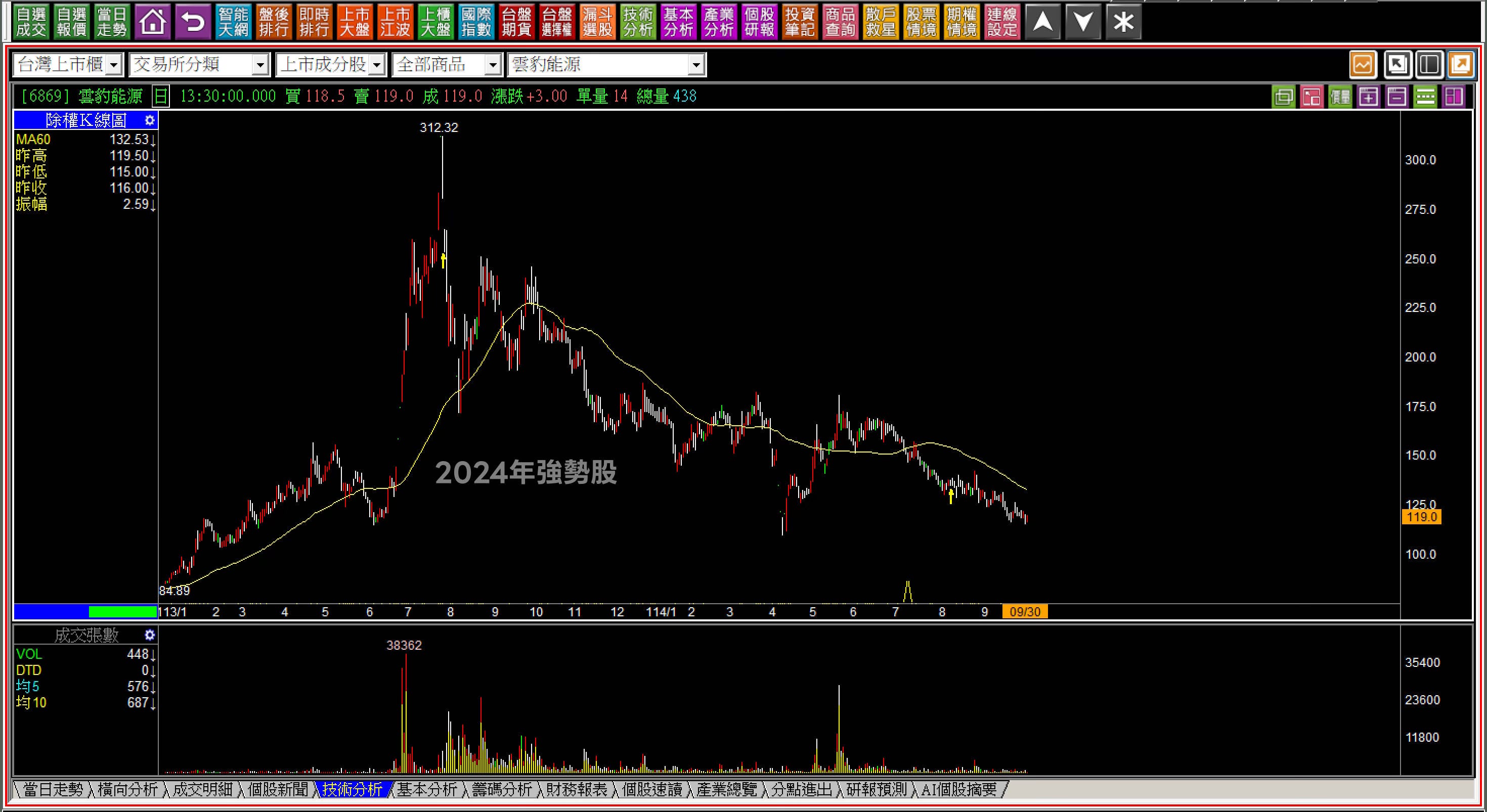1487x812 pixels.
Task: Click the purple add sub-chart panel icon
Action: coord(1368,97)
